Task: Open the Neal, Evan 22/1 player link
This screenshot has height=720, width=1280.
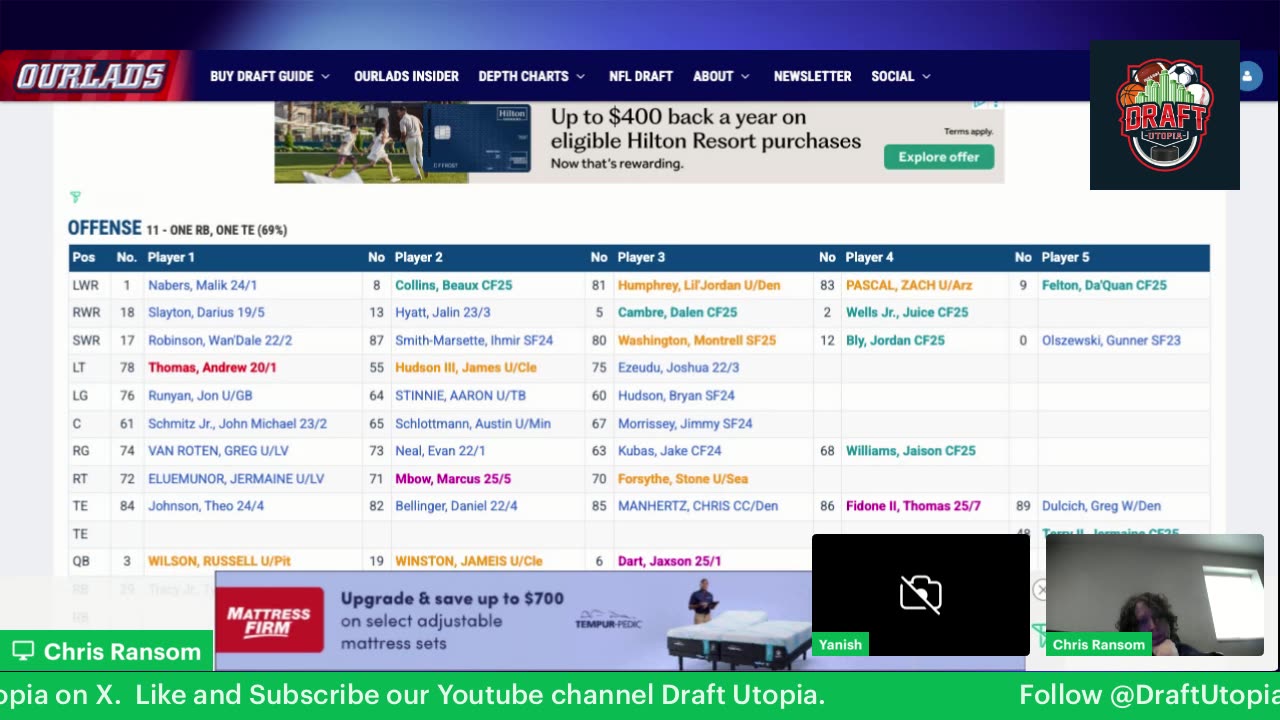Action: [440, 450]
